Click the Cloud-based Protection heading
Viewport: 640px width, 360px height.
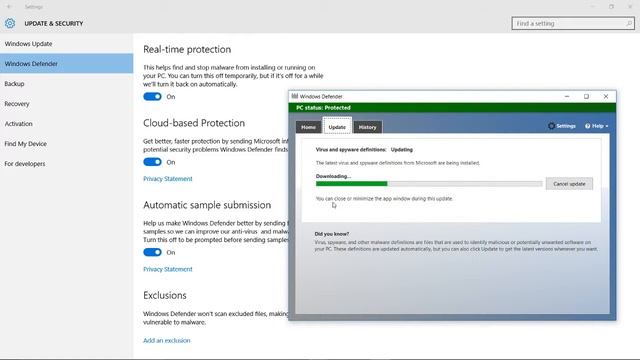point(194,123)
